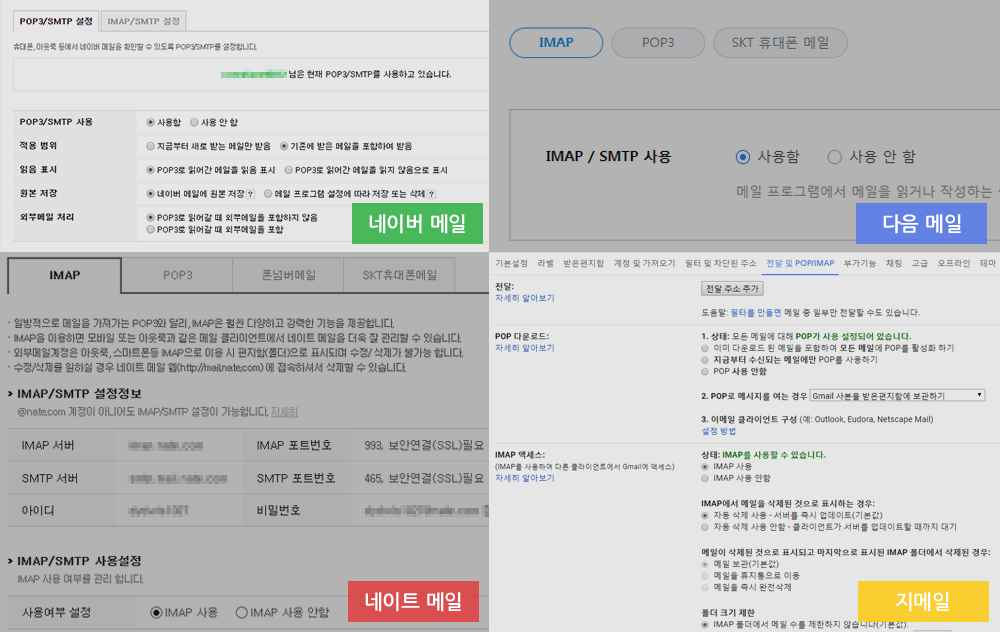
Task: Open Gmail 기본설정 settings tab
Action: point(511,263)
